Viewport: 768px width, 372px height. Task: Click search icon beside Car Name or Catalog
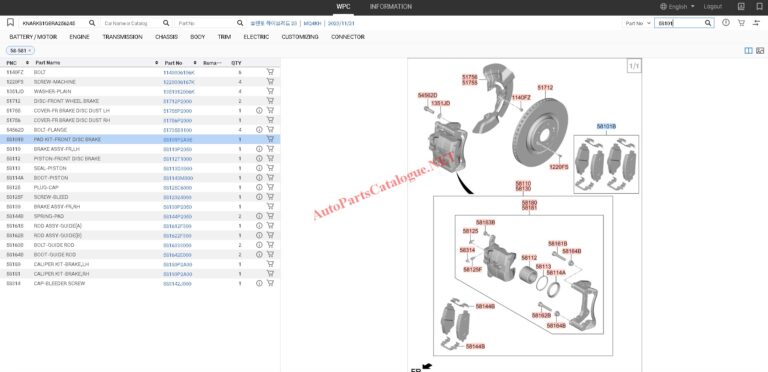tap(166, 23)
